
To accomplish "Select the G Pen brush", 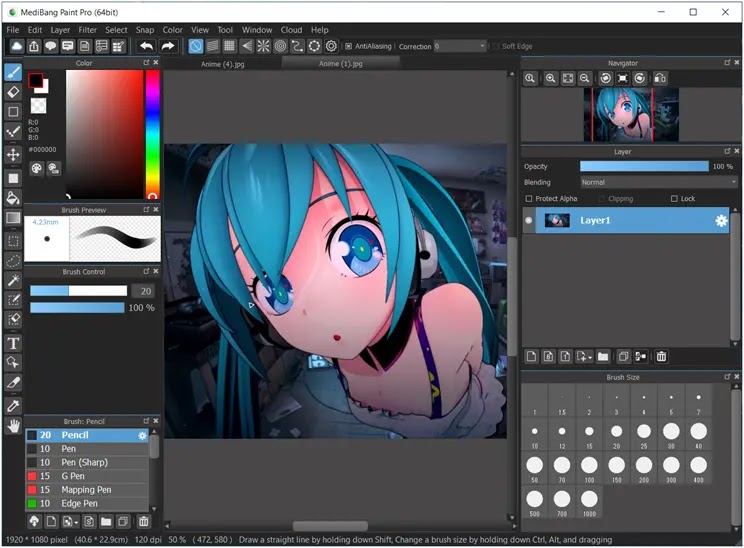I will [87, 476].
